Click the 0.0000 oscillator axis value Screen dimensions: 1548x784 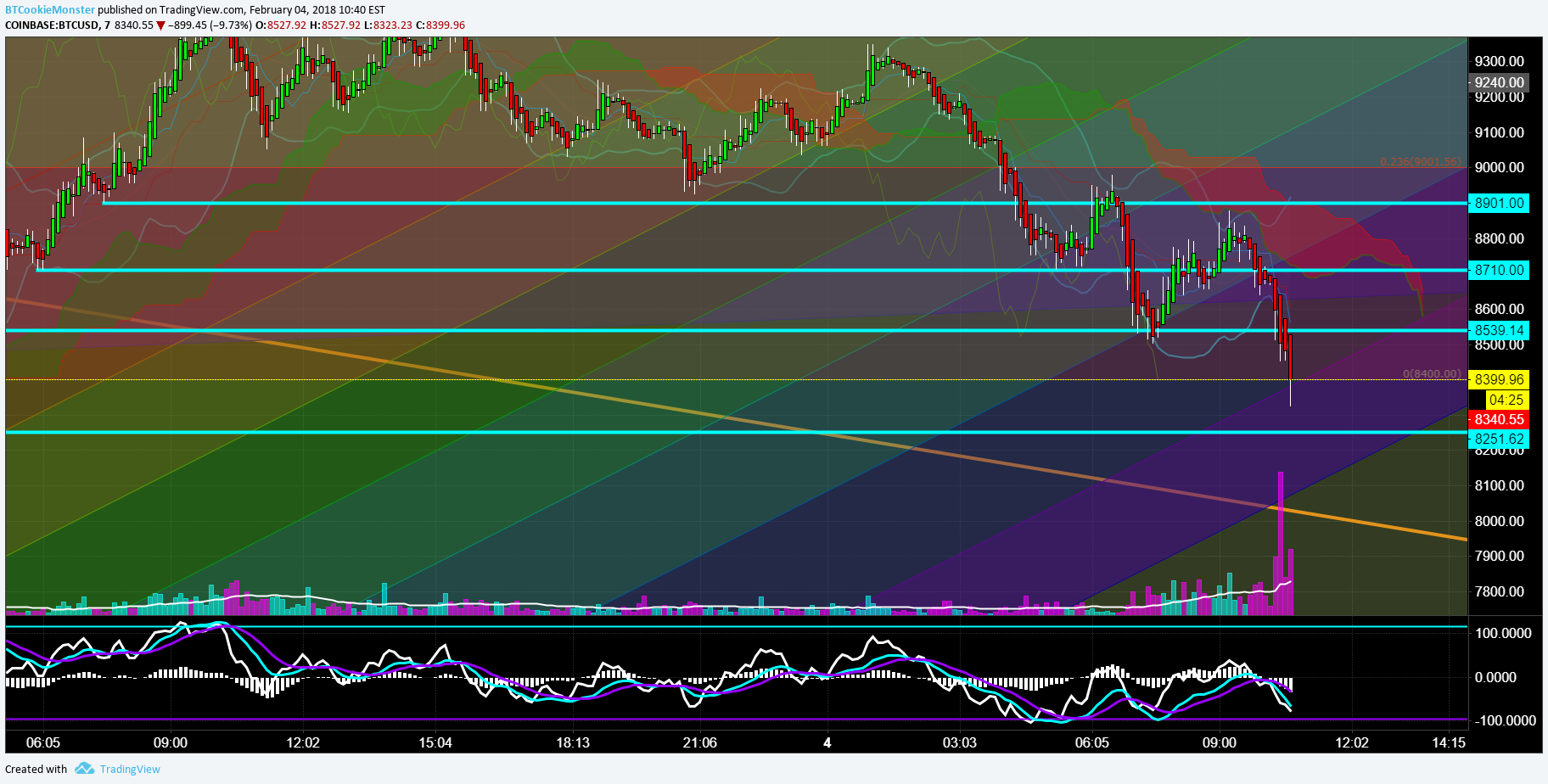coord(1495,677)
